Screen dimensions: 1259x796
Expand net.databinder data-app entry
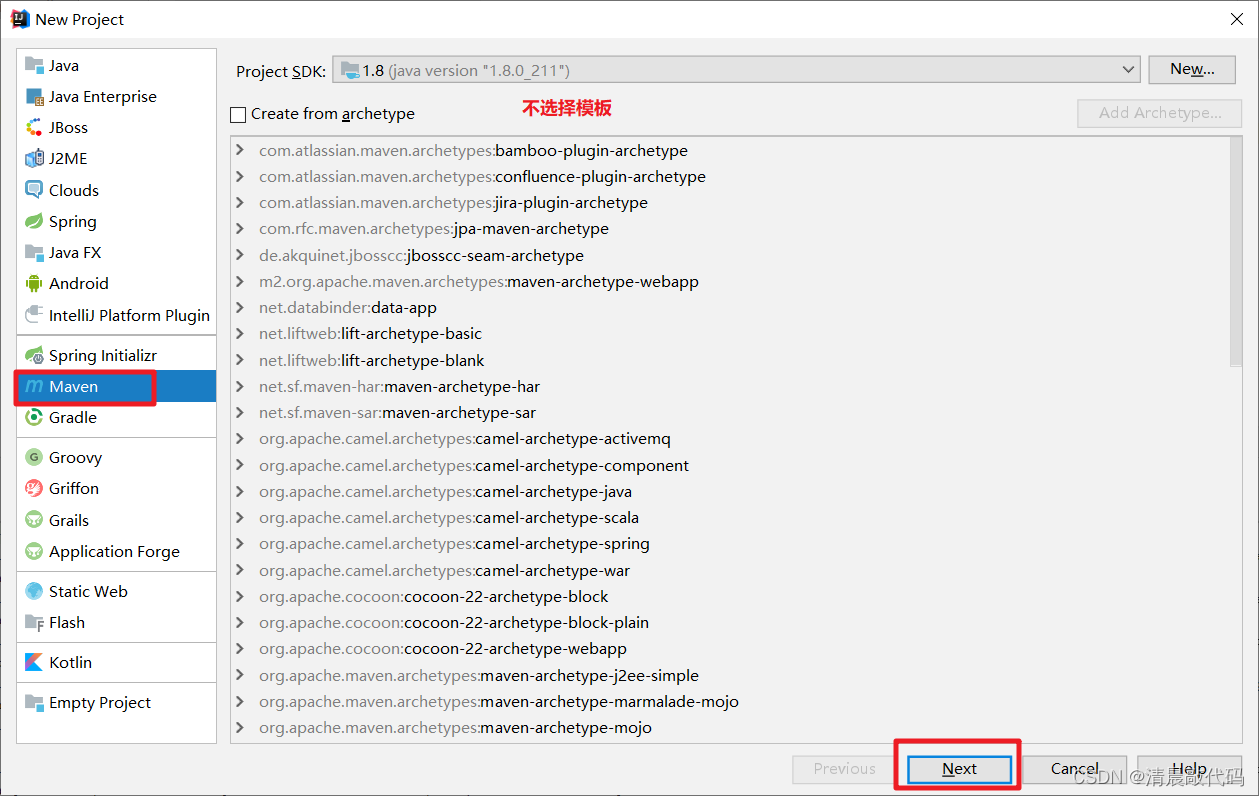coord(240,308)
